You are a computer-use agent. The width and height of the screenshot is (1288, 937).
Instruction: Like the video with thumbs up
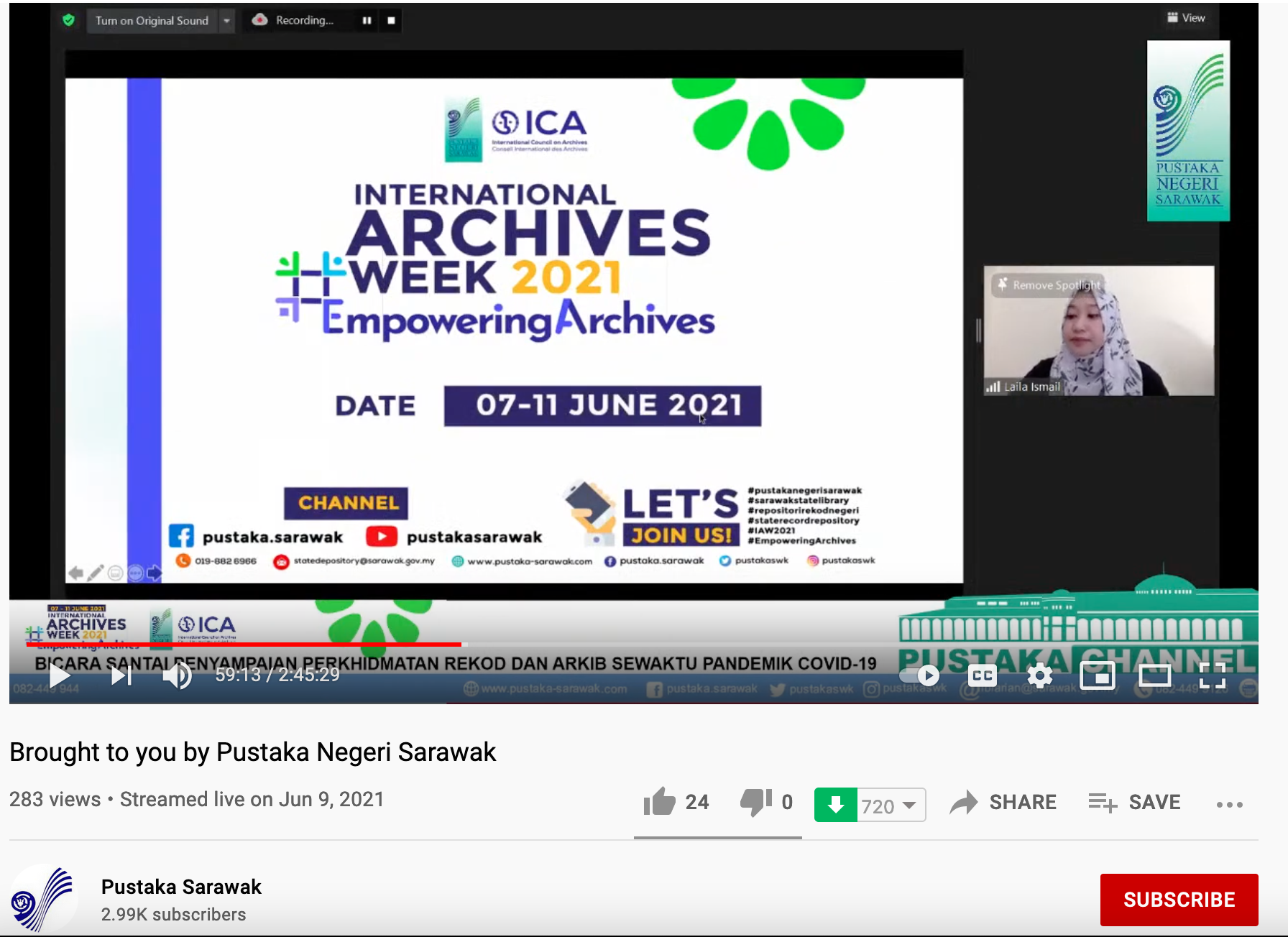(659, 802)
